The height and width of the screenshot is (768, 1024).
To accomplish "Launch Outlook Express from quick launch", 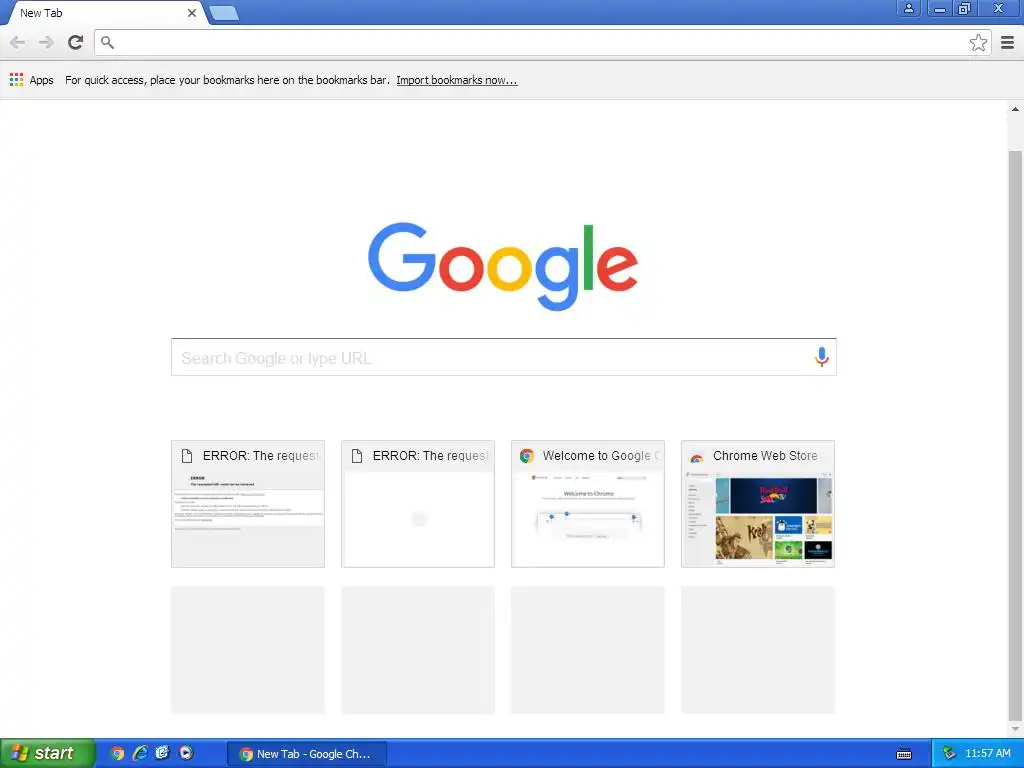I will [163, 753].
